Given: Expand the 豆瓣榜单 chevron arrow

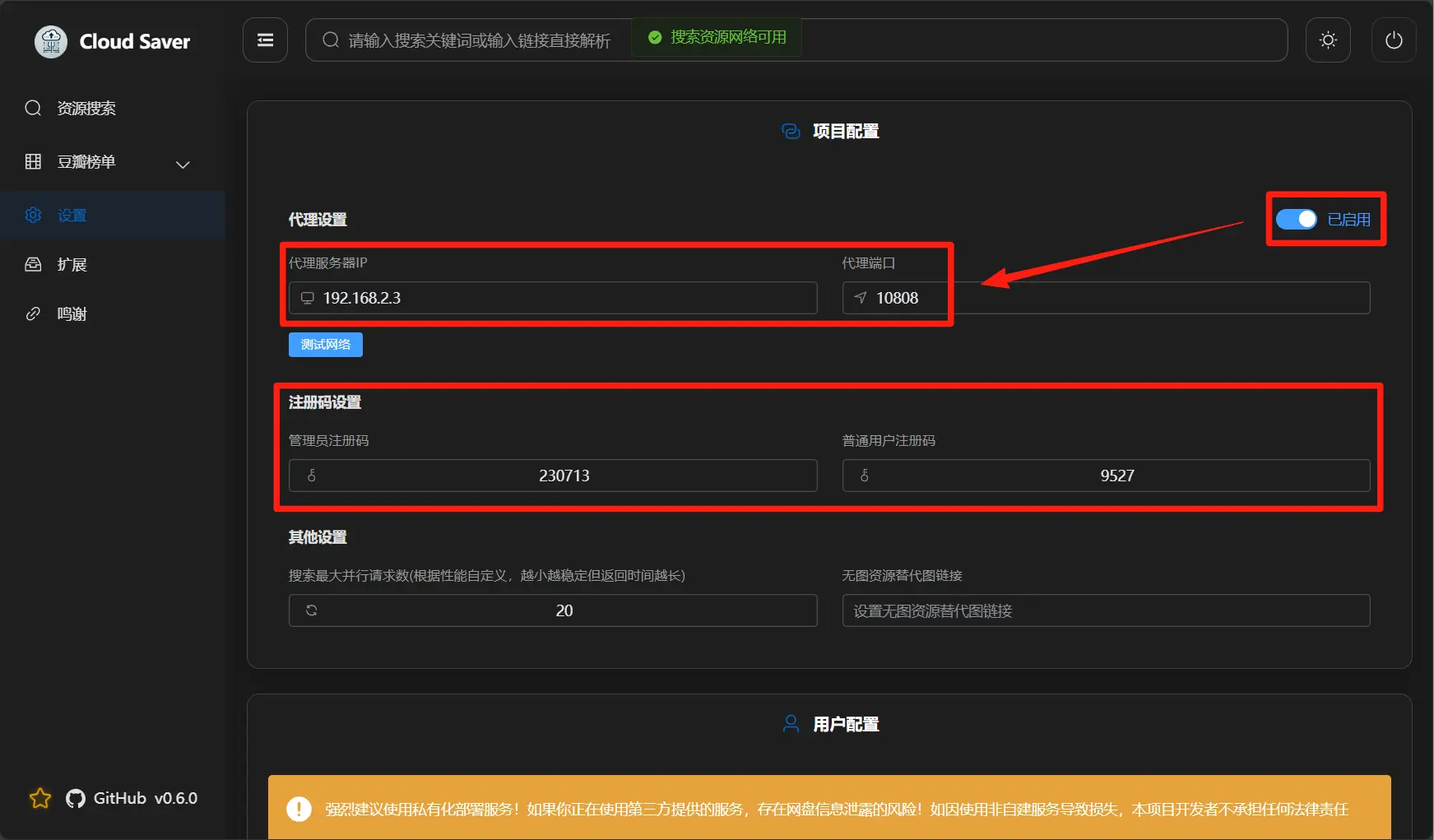Looking at the screenshot, I should 183,165.
